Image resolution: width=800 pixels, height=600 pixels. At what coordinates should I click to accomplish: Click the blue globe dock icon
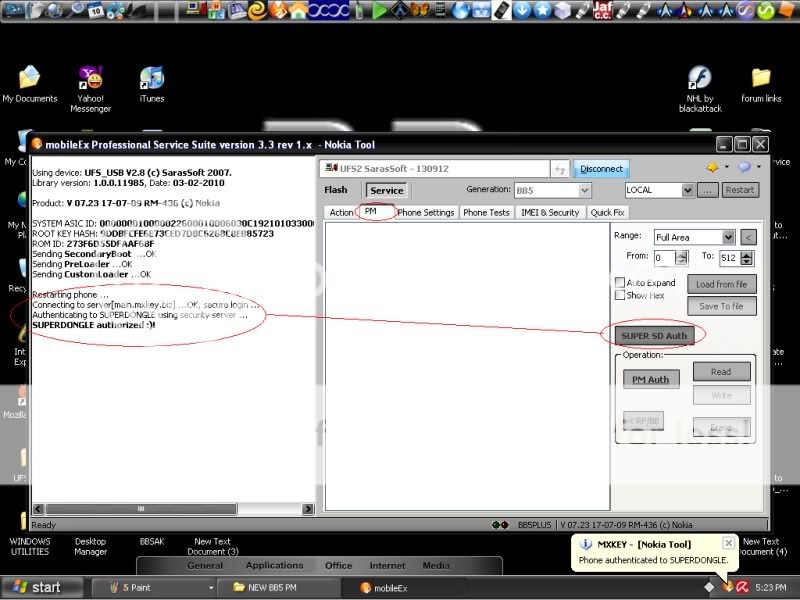coord(461,11)
